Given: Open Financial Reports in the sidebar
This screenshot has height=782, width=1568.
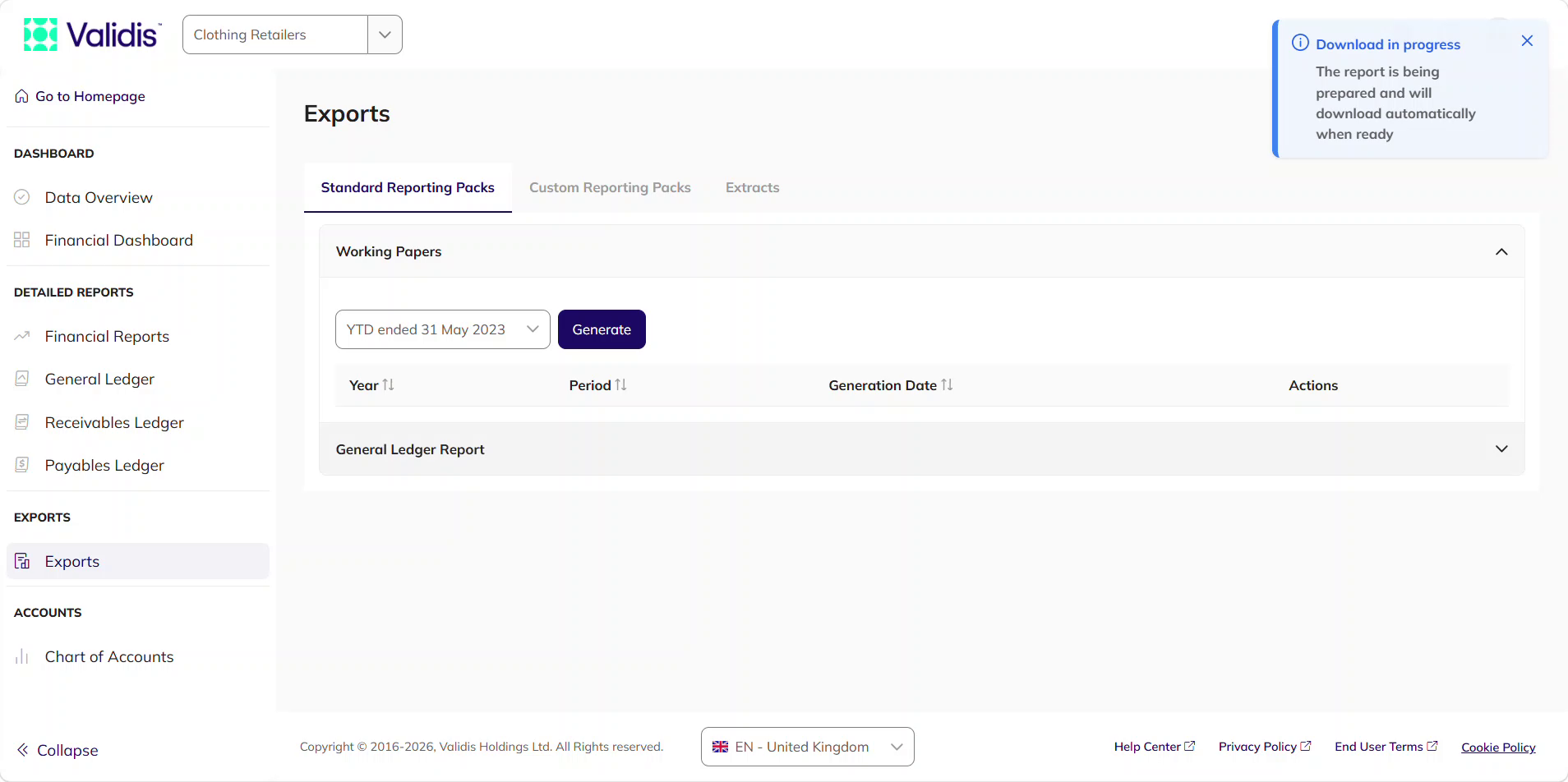Looking at the screenshot, I should click(138, 336).
